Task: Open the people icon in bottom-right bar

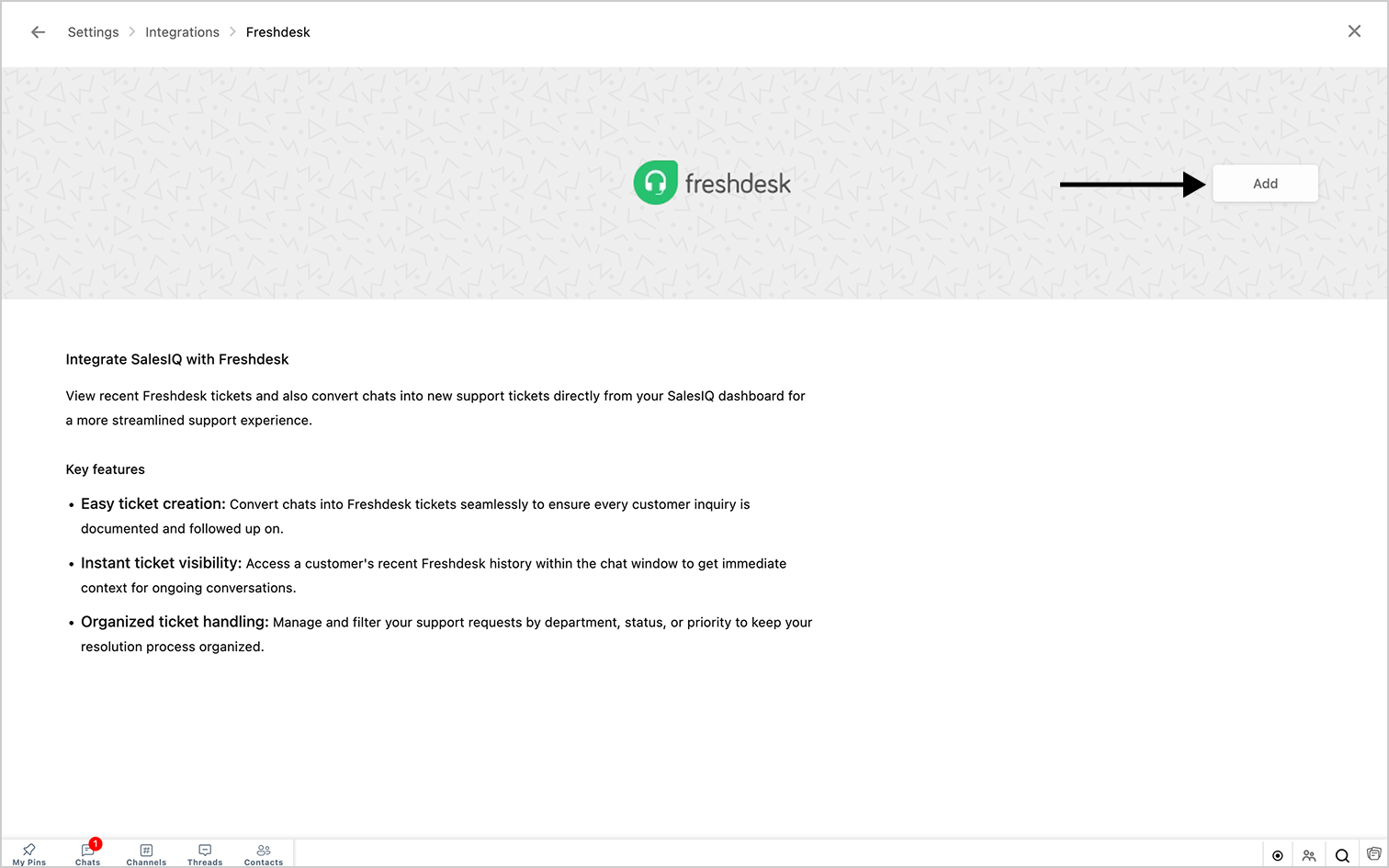Action: click(x=1309, y=855)
